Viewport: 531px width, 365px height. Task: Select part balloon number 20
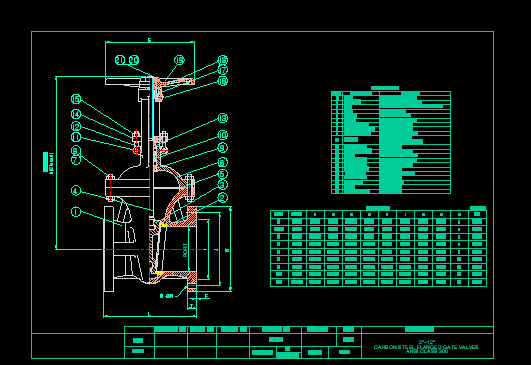pos(134,60)
